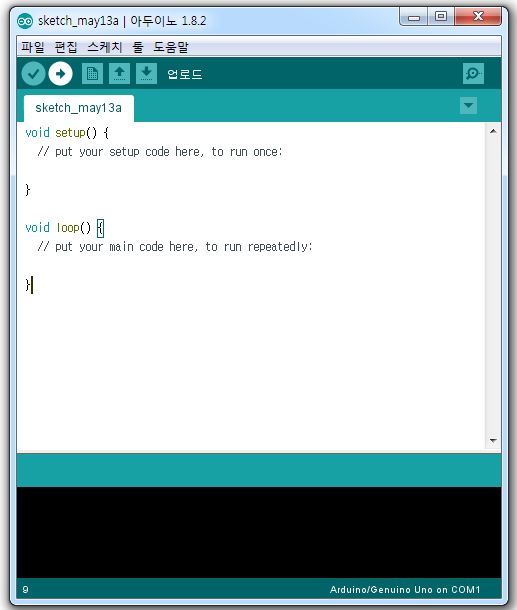Click the editor scrollbar down arrow
The height and width of the screenshot is (610, 517).
tap(493, 441)
